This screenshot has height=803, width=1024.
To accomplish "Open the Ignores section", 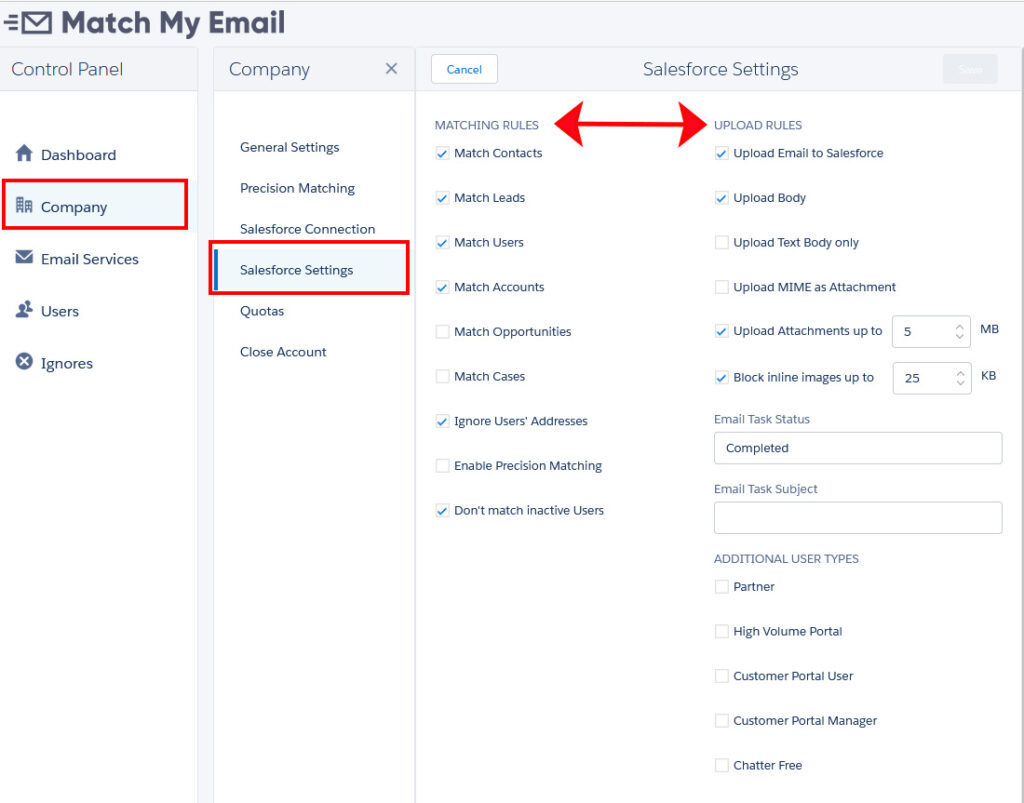I will [x=67, y=364].
